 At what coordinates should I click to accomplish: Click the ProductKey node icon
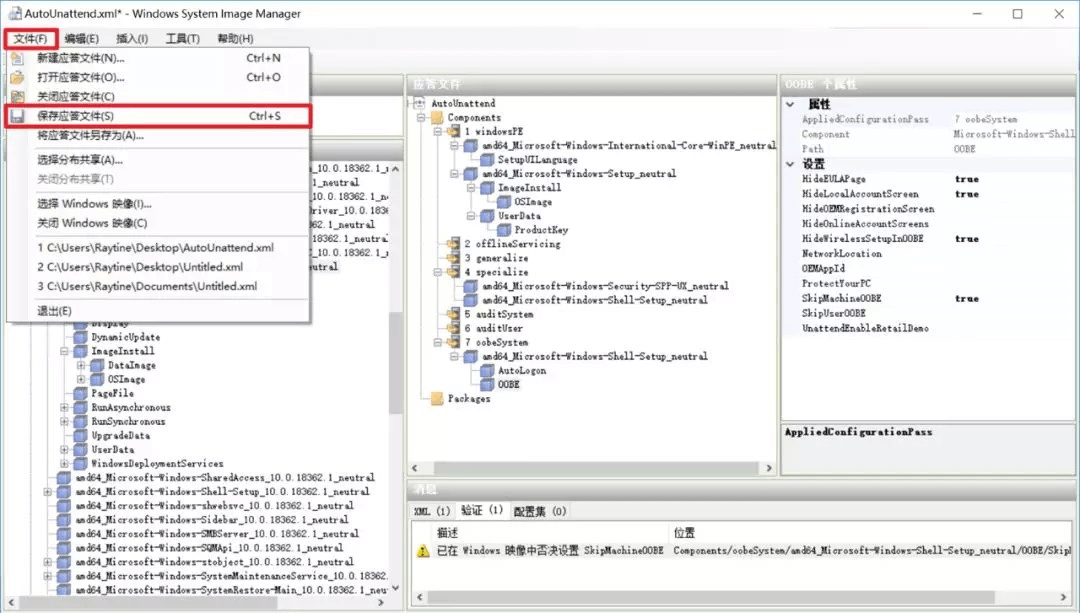[x=504, y=230]
